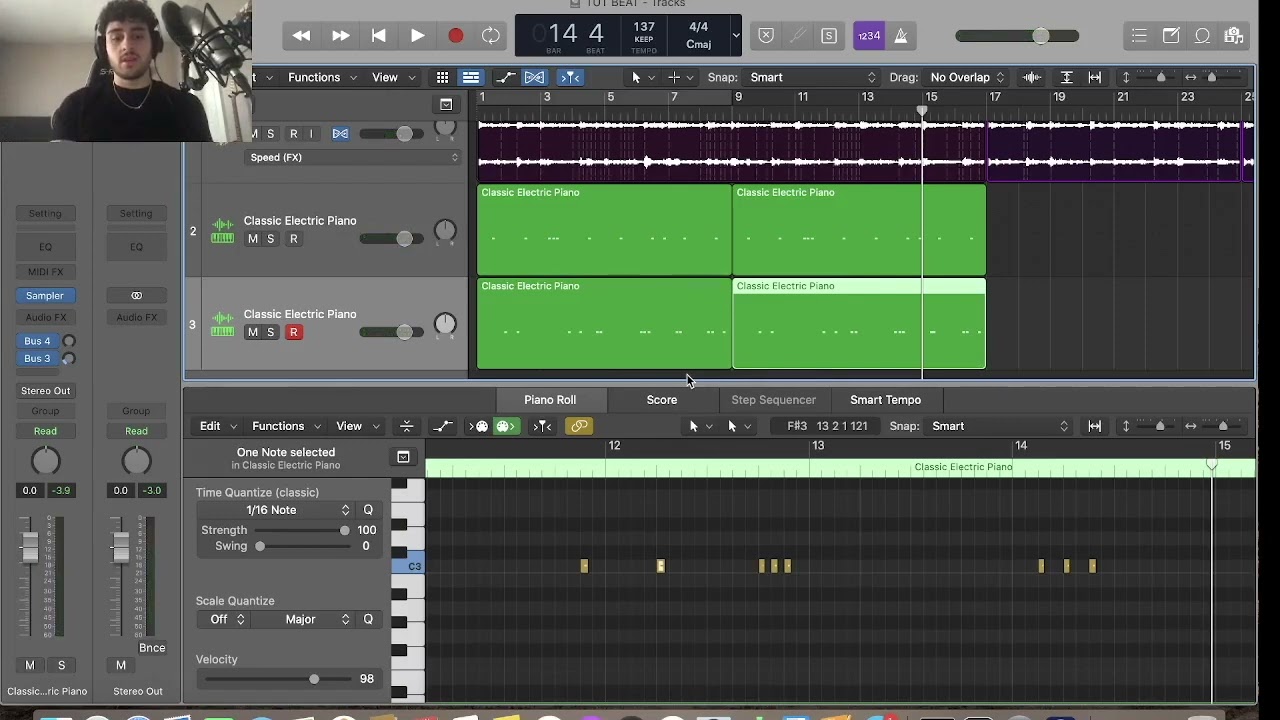Click track 3 instrument icon
1280x720 pixels.
(222, 325)
